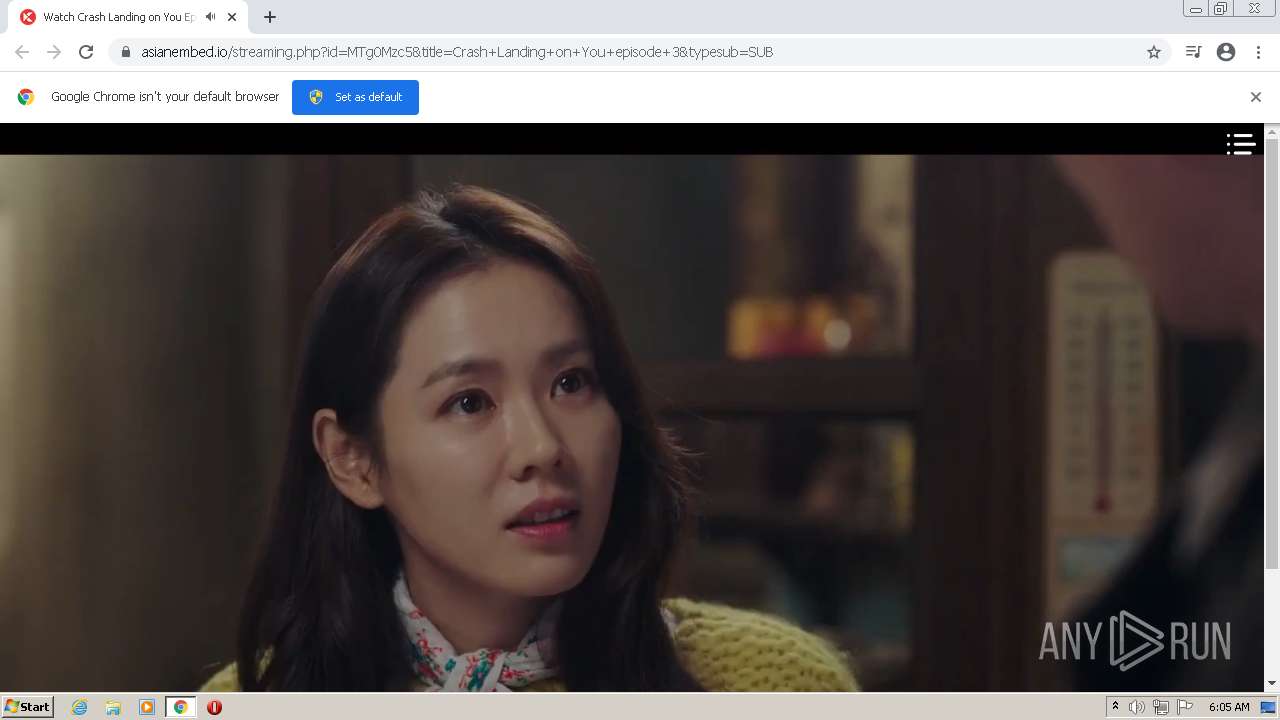
Task: Open the Windows Start menu
Action: click(x=28, y=707)
